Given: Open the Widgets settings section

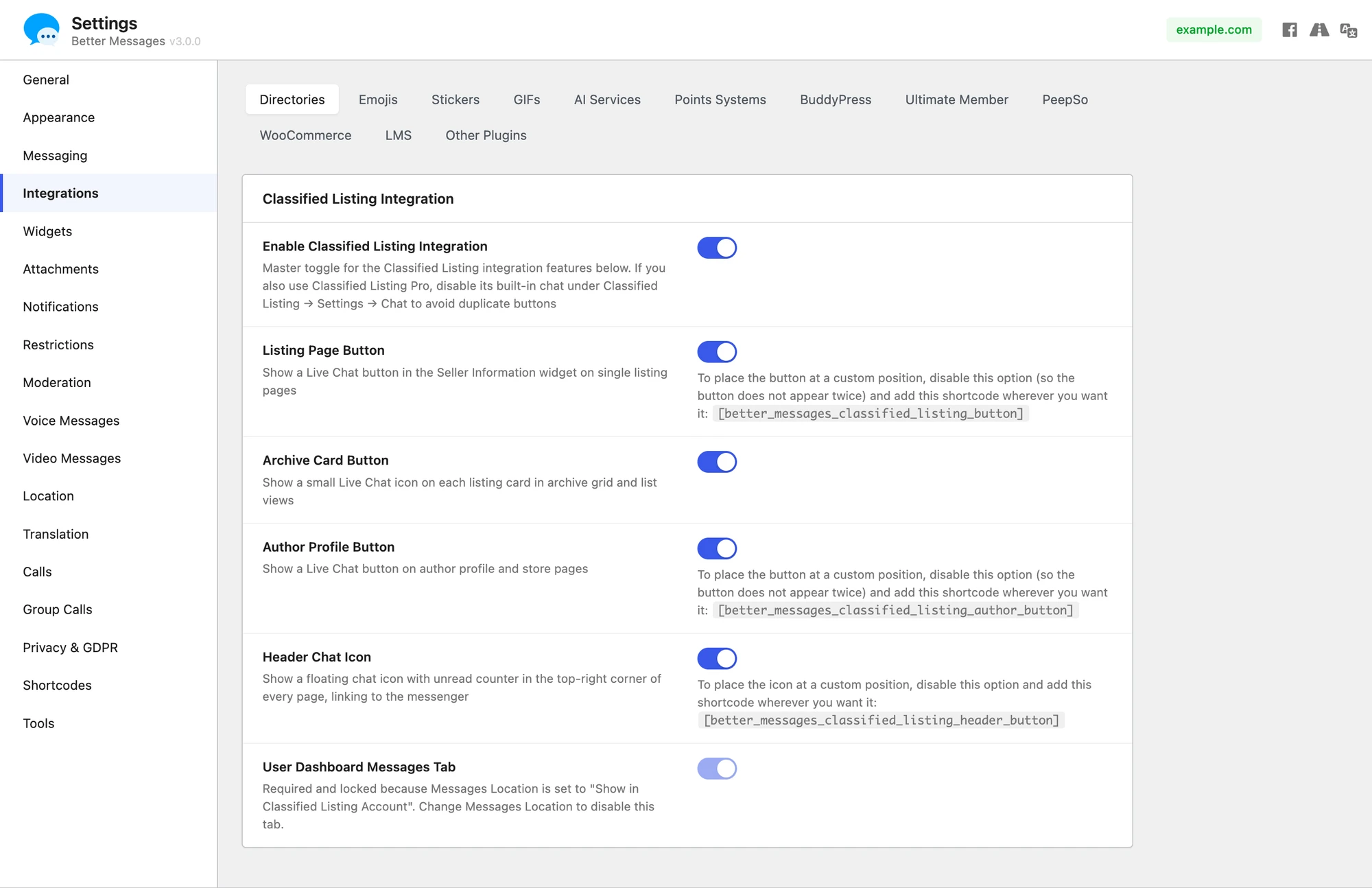Looking at the screenshot, I should click(x=108, y=231).
